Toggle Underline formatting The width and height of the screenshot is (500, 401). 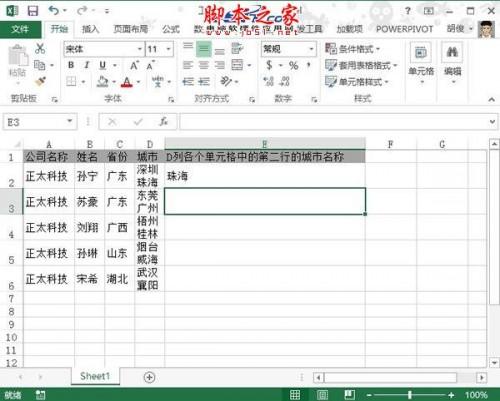[103, 65]
